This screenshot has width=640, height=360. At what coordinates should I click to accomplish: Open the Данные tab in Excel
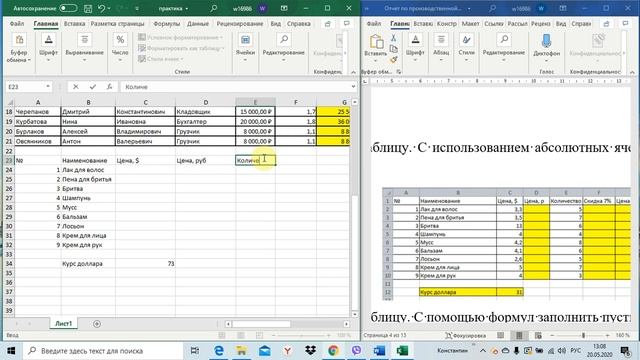pos(198,24)
